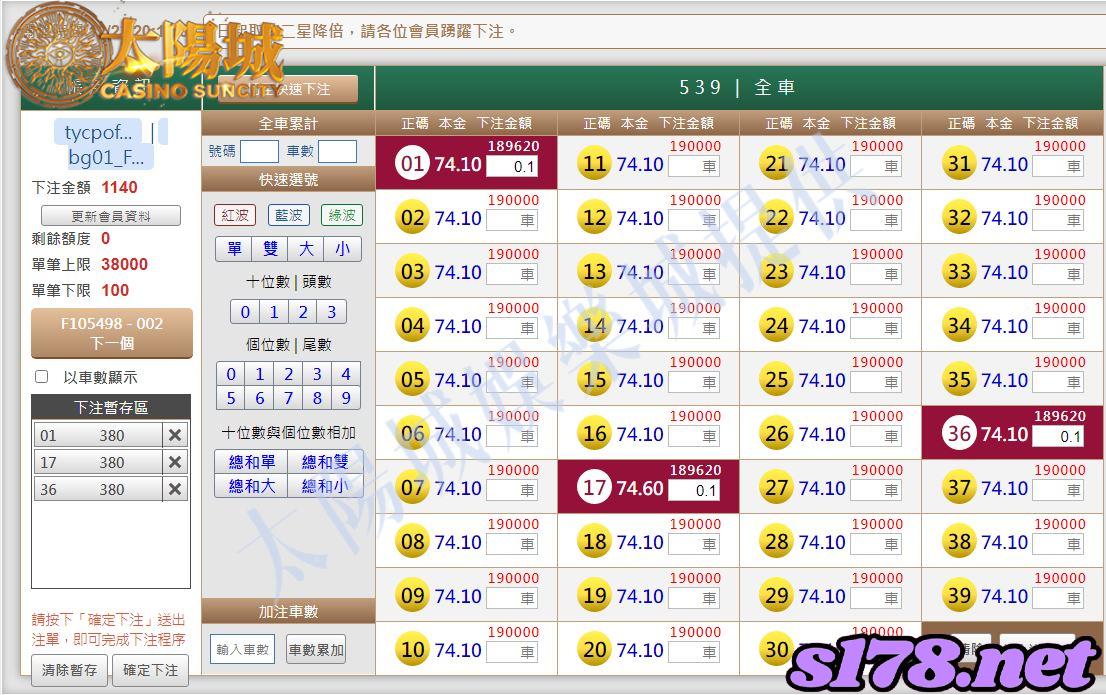Select number ball 10

point(413,650)
